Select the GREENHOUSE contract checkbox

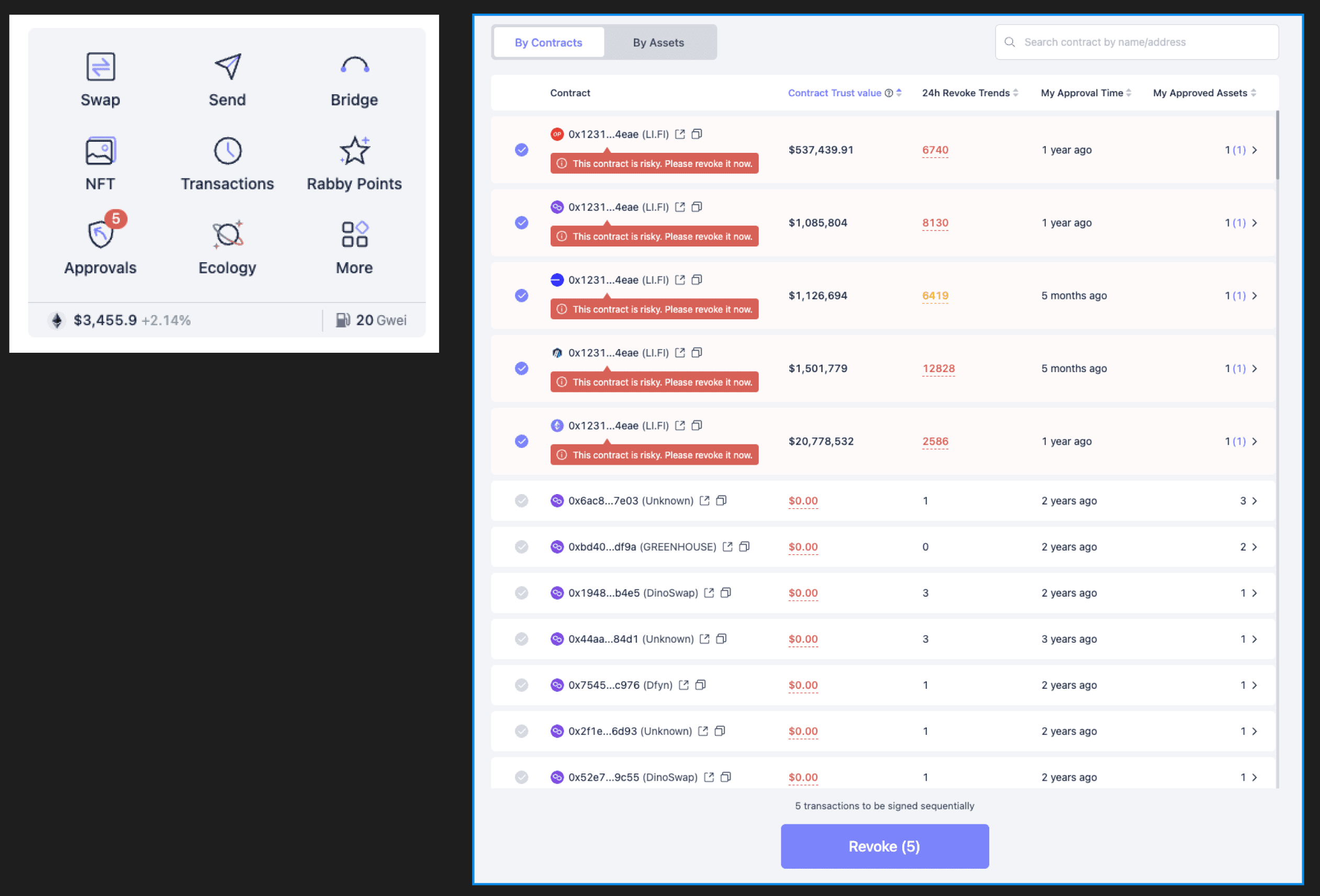(521, 547)
